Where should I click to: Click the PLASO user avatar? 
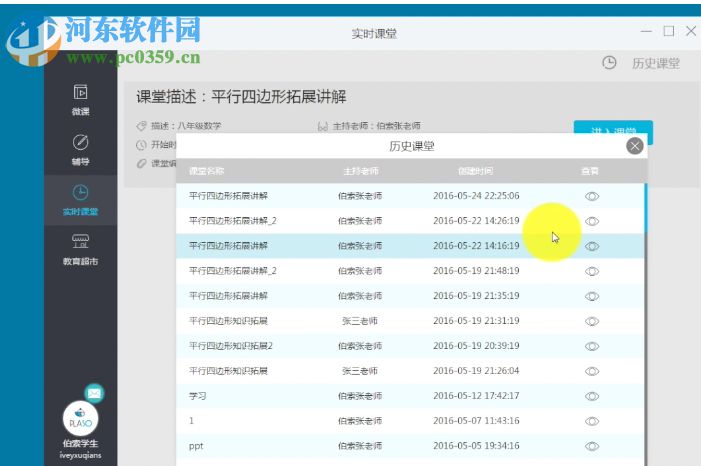click(x=80, y=419)
